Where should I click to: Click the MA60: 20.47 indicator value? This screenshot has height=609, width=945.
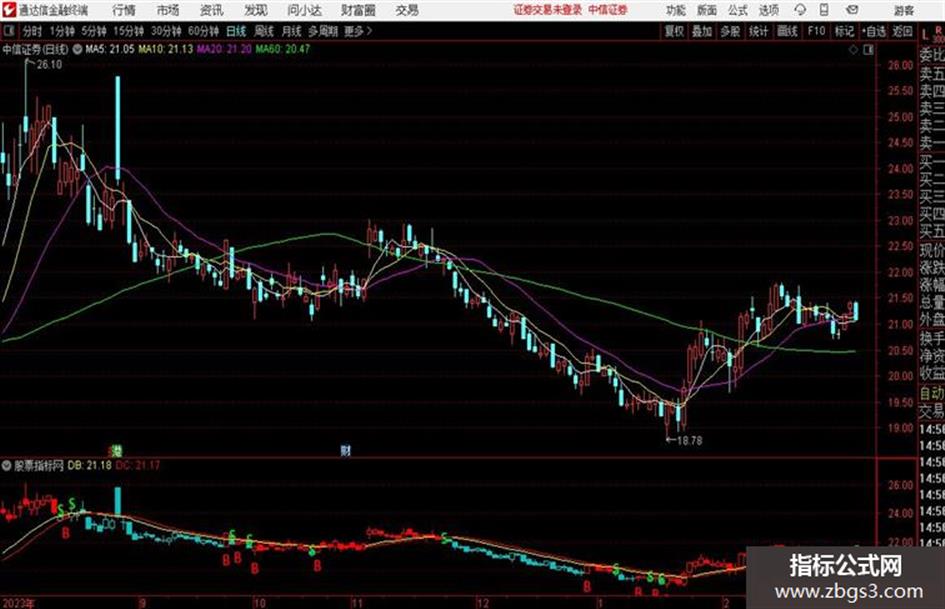click(x=283, y=49)
